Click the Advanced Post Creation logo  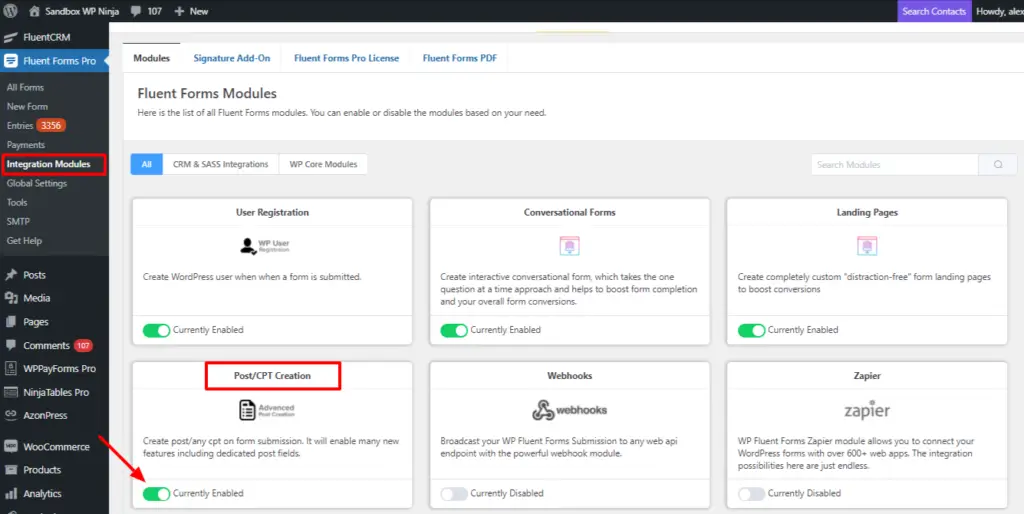pyautogui.click(x=266, y=410)
